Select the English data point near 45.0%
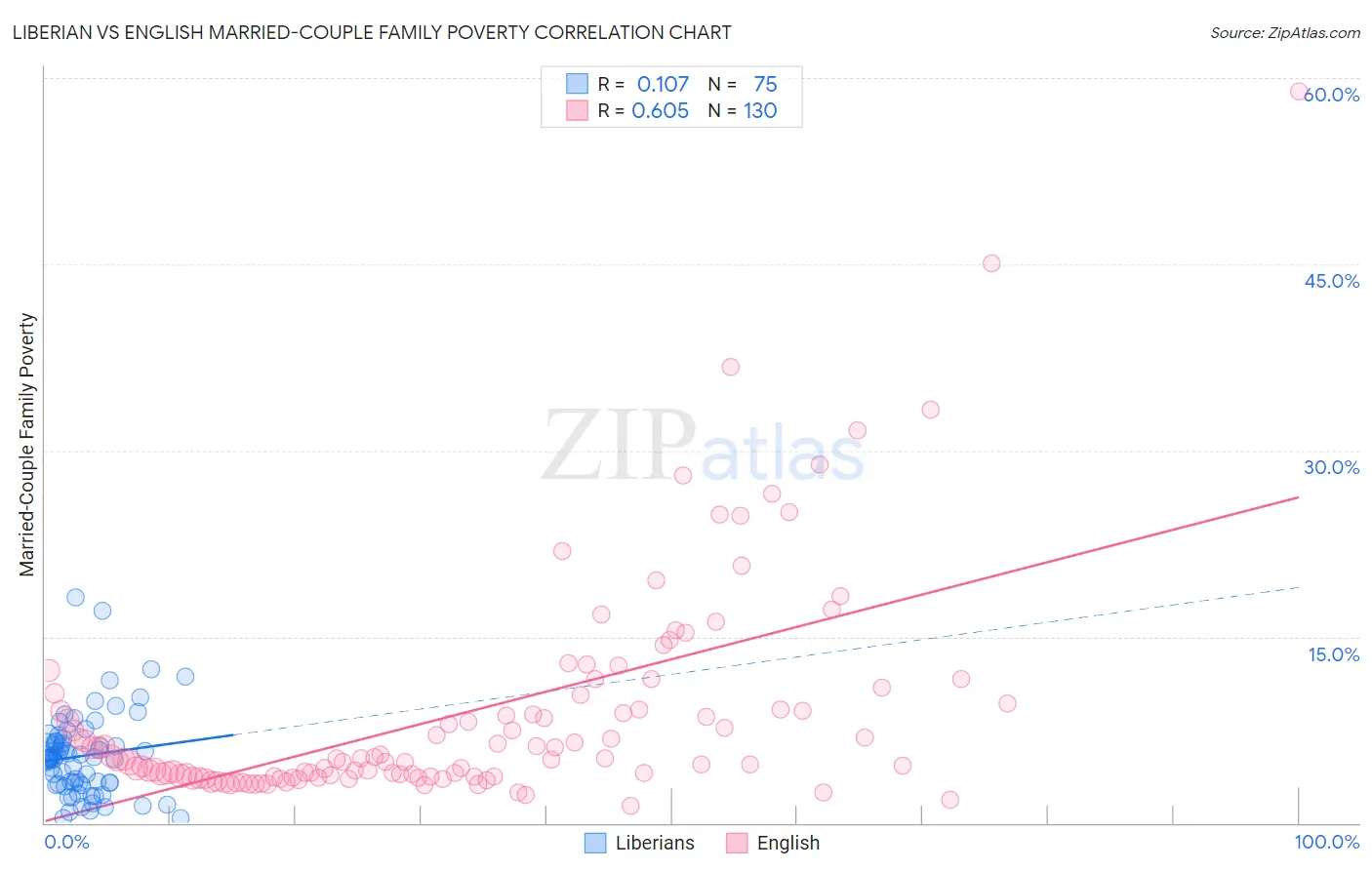 pyautogui.click(x=991, y=263)
